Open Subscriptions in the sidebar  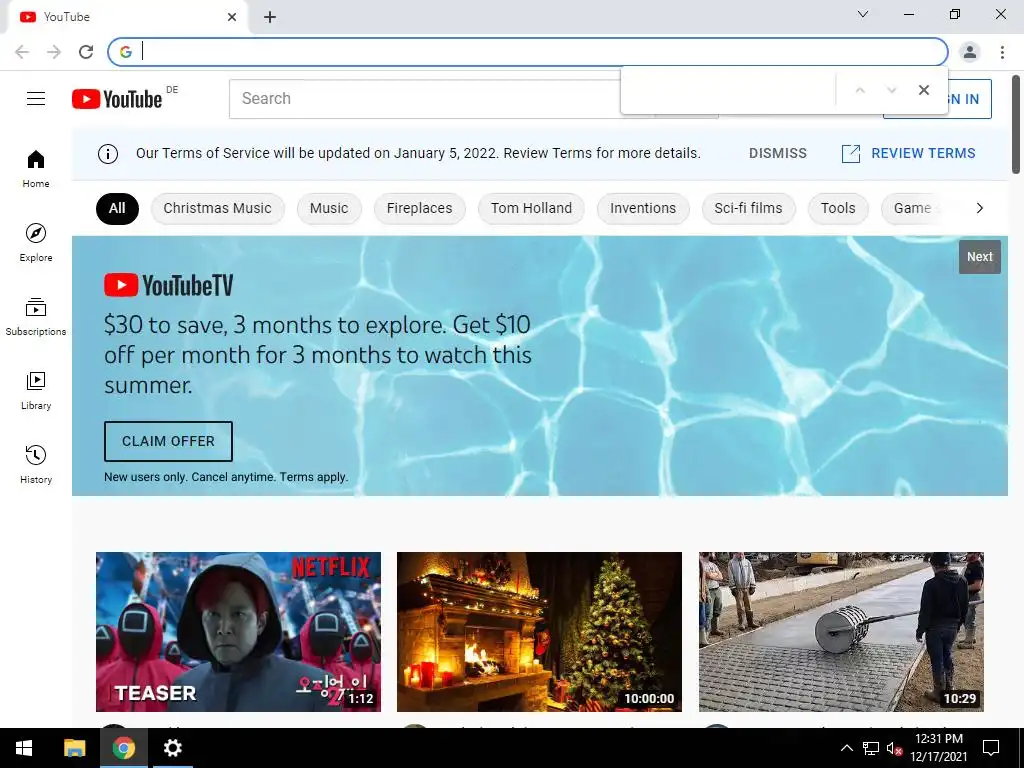tap(36, 317)
